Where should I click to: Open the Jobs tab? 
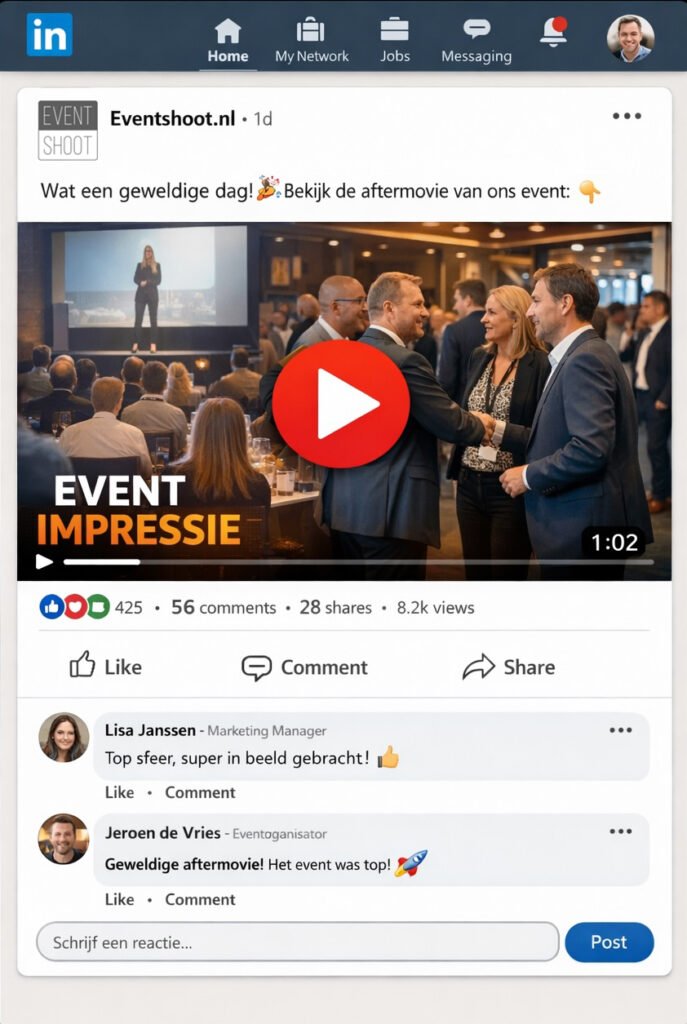395,41
